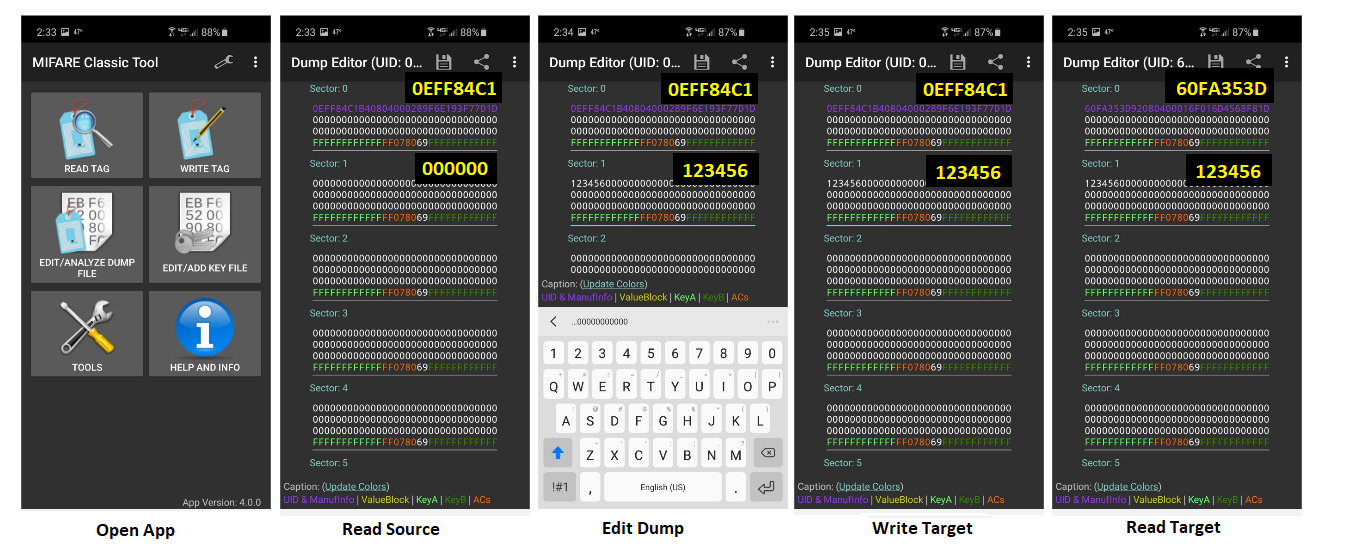This screenshot has width=1348, height=553.
Task: Open three-dot menu in Edit Dump header
Action: tap(773, 62)
